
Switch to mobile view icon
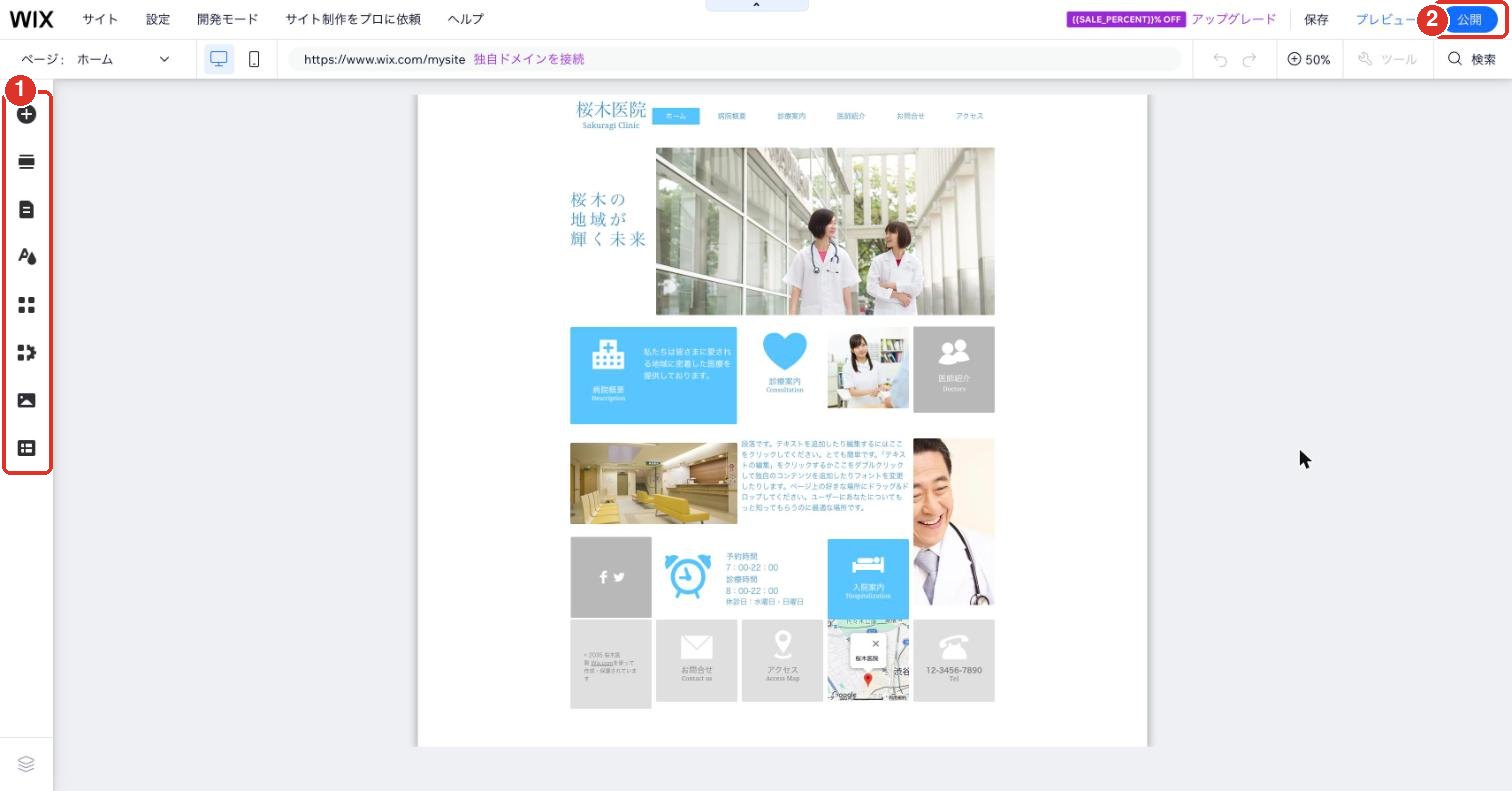(x=254, y=59)
